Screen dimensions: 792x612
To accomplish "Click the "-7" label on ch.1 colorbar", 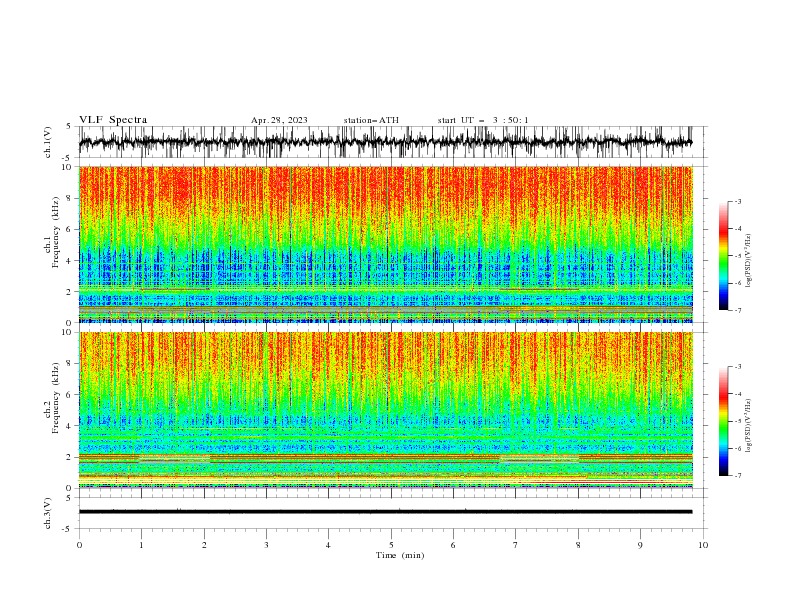I will click(x=738, y=310).
